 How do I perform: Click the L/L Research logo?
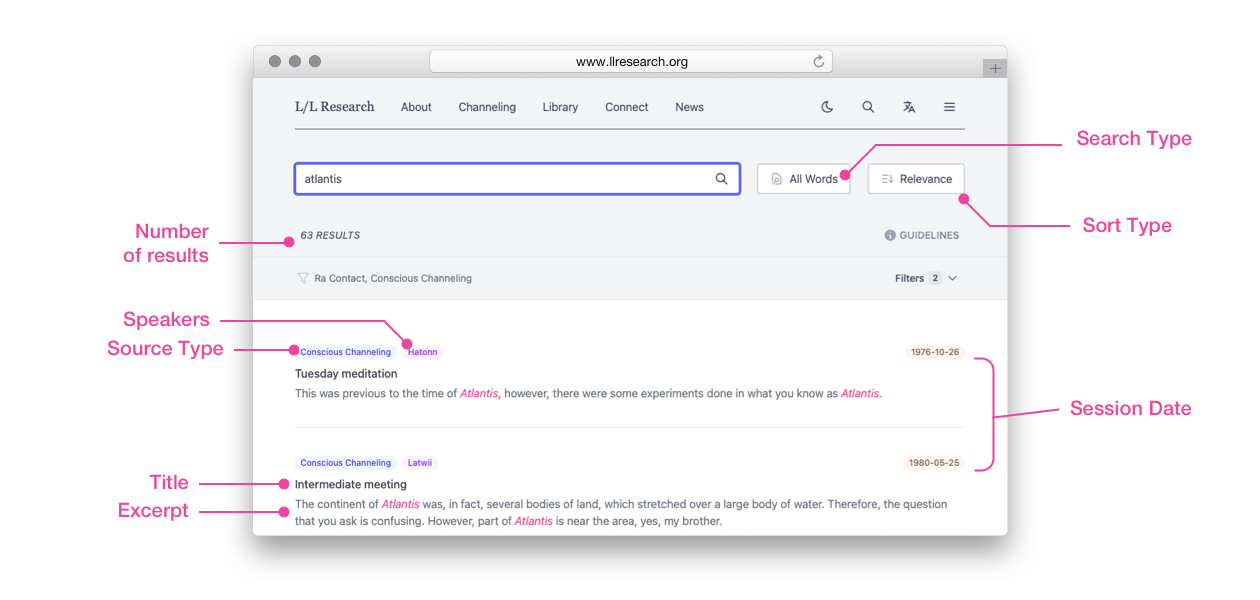334,107
